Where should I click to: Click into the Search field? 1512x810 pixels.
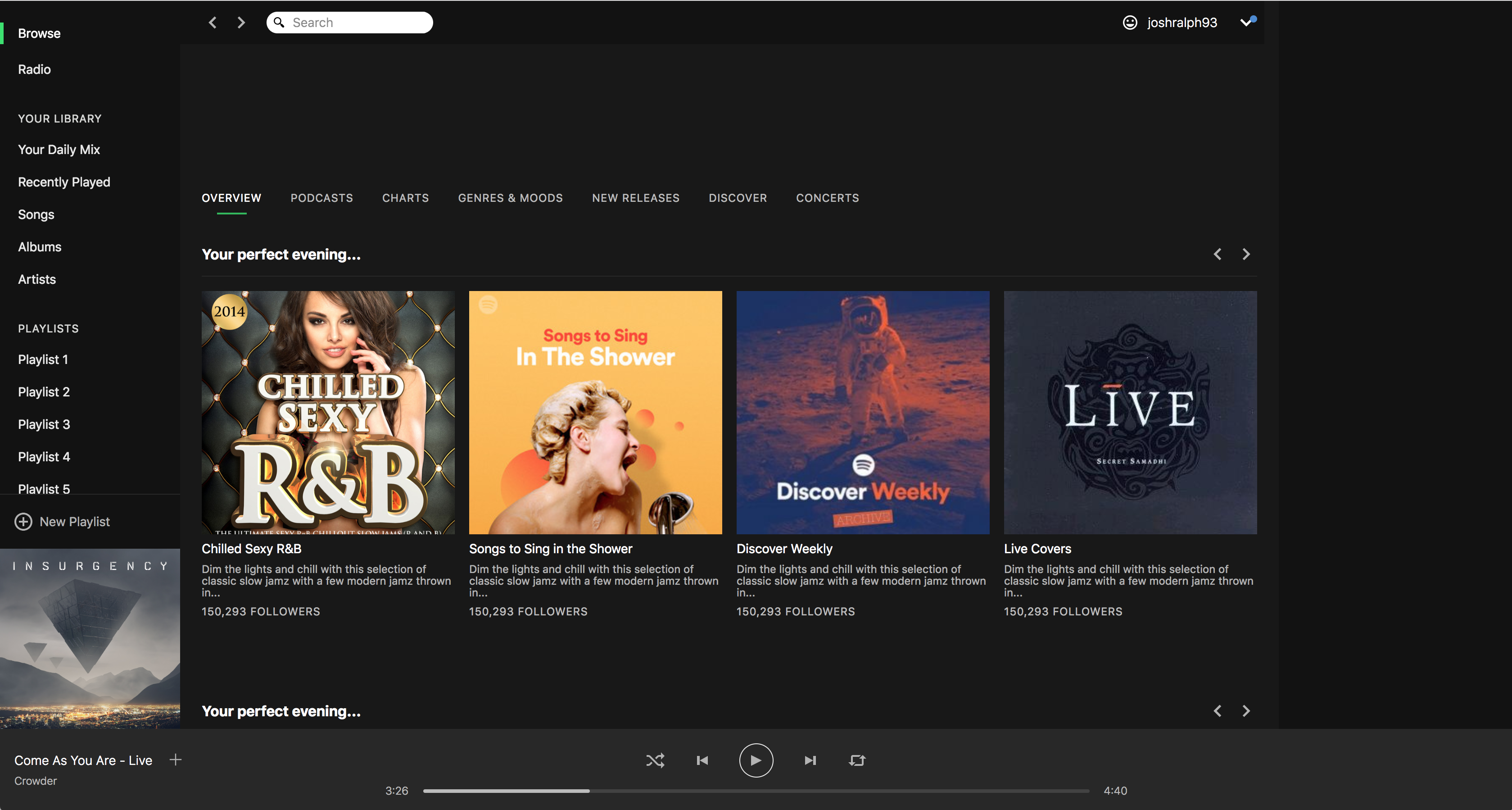(358, 23)
